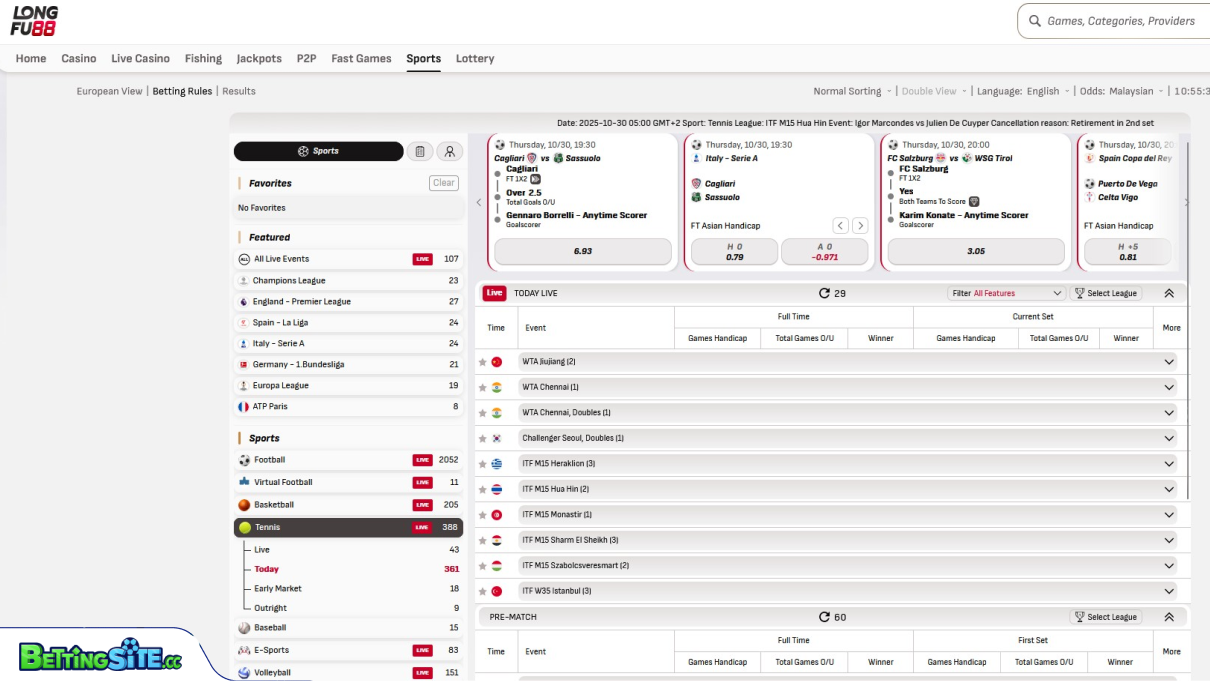Expand the WTA Chennai row chevron

pyautogui.click(x=1168, y=387)
